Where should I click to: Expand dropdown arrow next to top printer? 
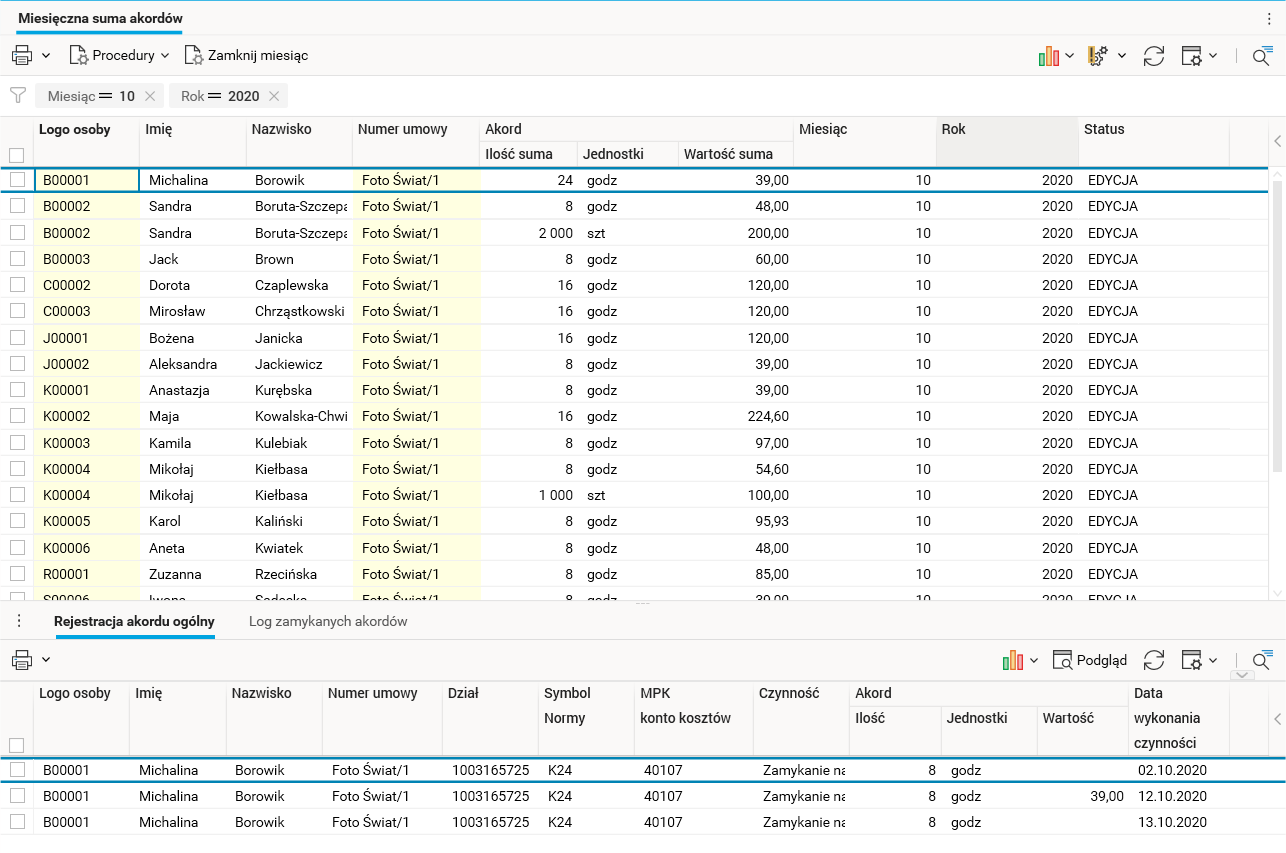click(x=46, y=56)
